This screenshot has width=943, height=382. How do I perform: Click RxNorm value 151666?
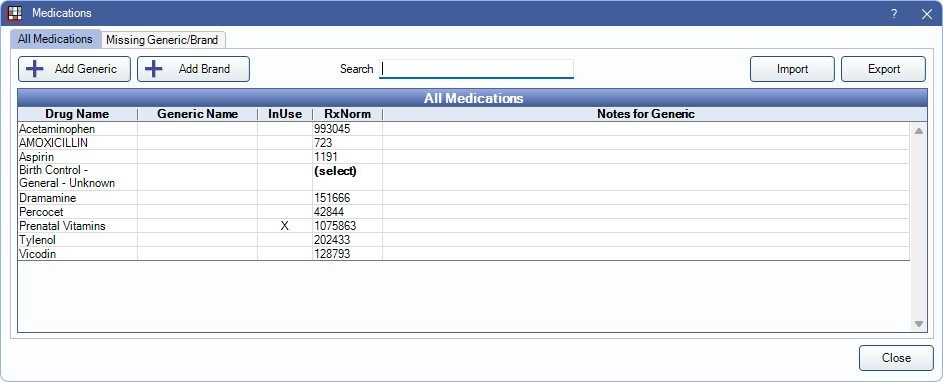(332, 197)
